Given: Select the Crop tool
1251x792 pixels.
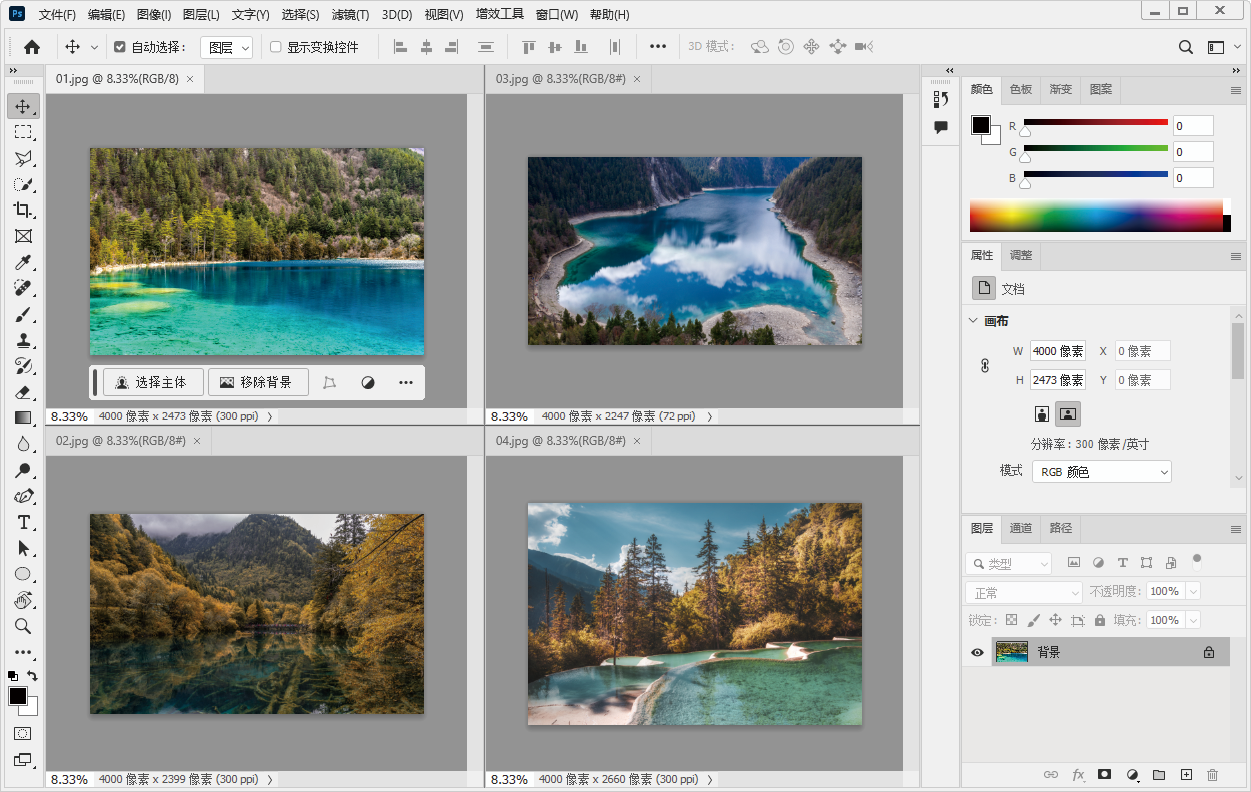Looking at the screenshot, I should coord(22,210).
